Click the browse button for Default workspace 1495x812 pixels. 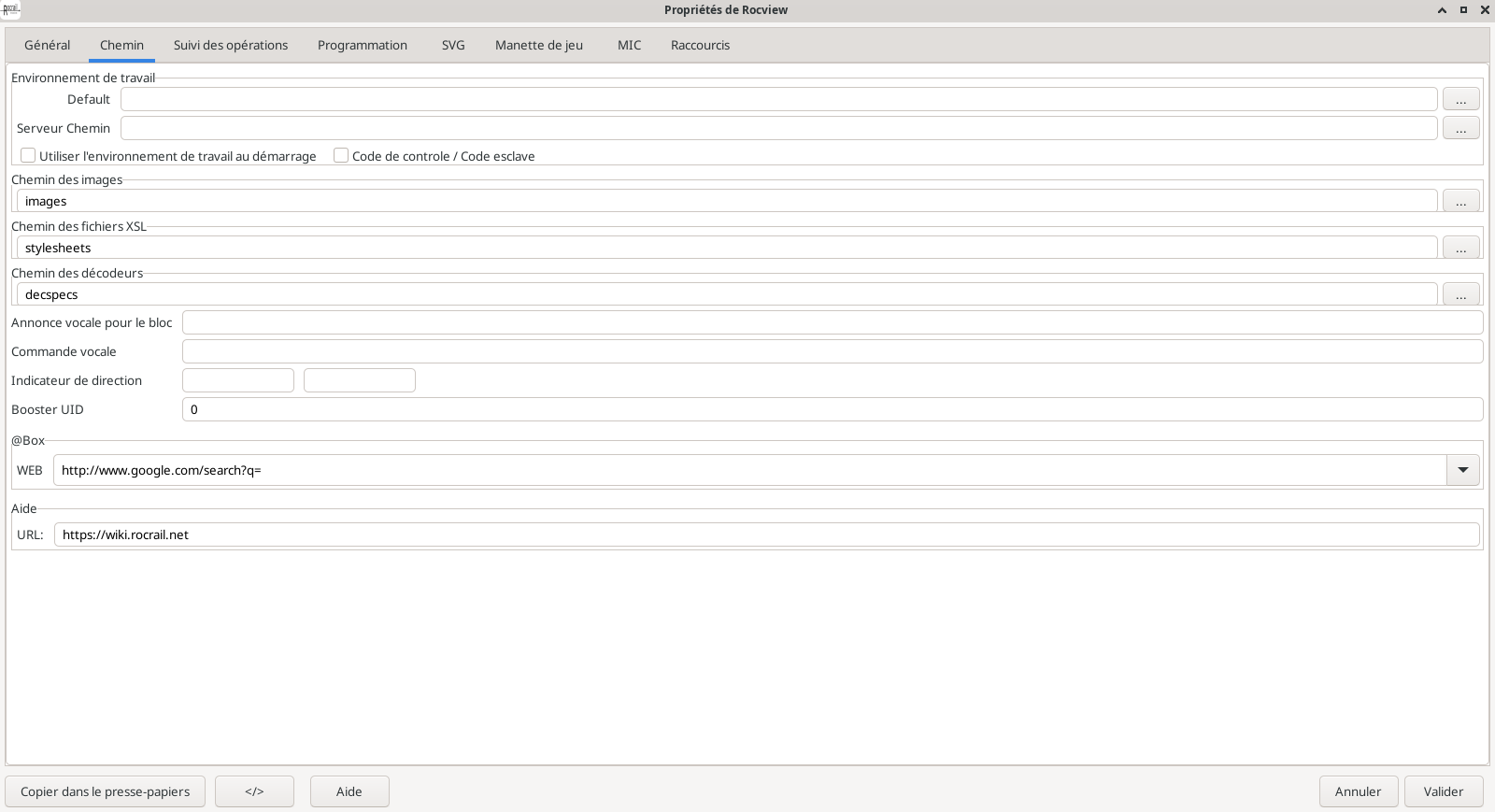coord(1460,99)
